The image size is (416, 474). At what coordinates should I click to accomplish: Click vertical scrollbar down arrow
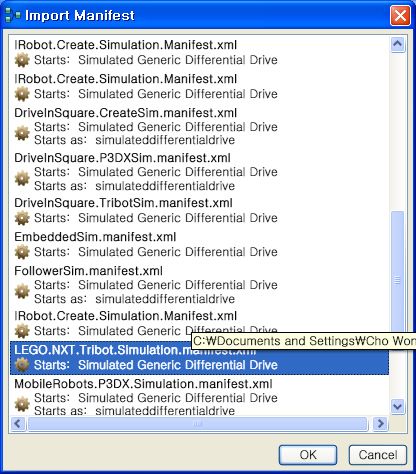point(398,406)
